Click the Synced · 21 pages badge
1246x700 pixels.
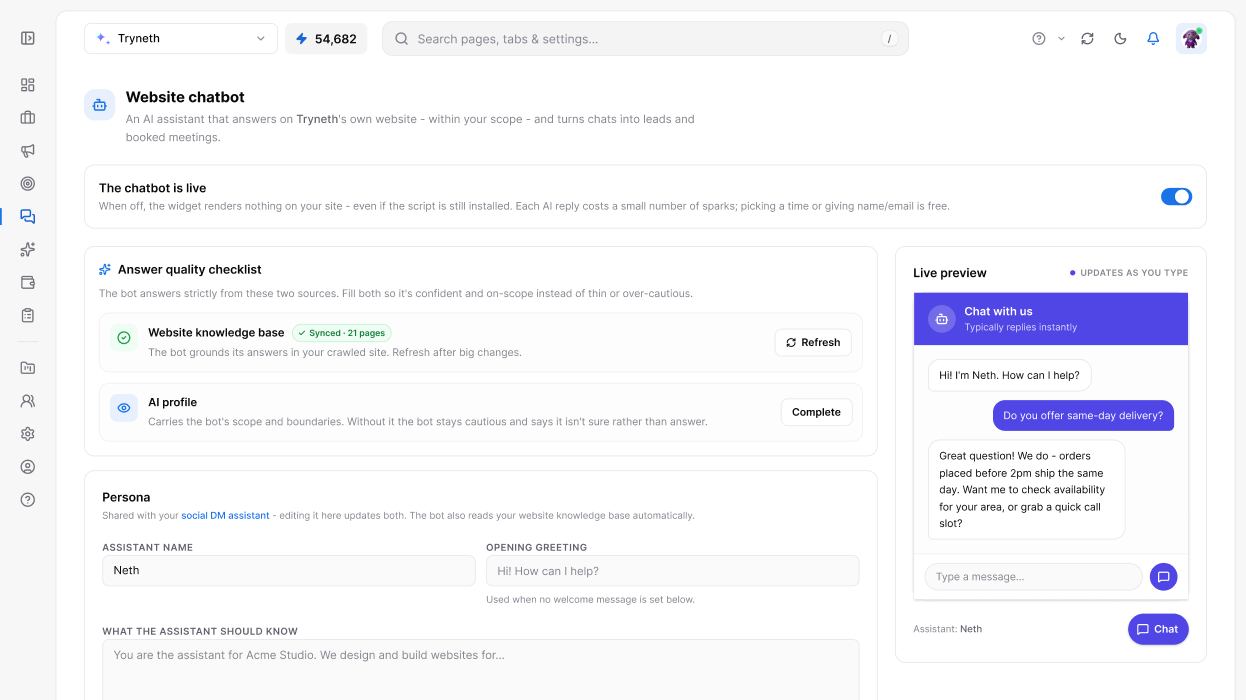tap(341, 333)
